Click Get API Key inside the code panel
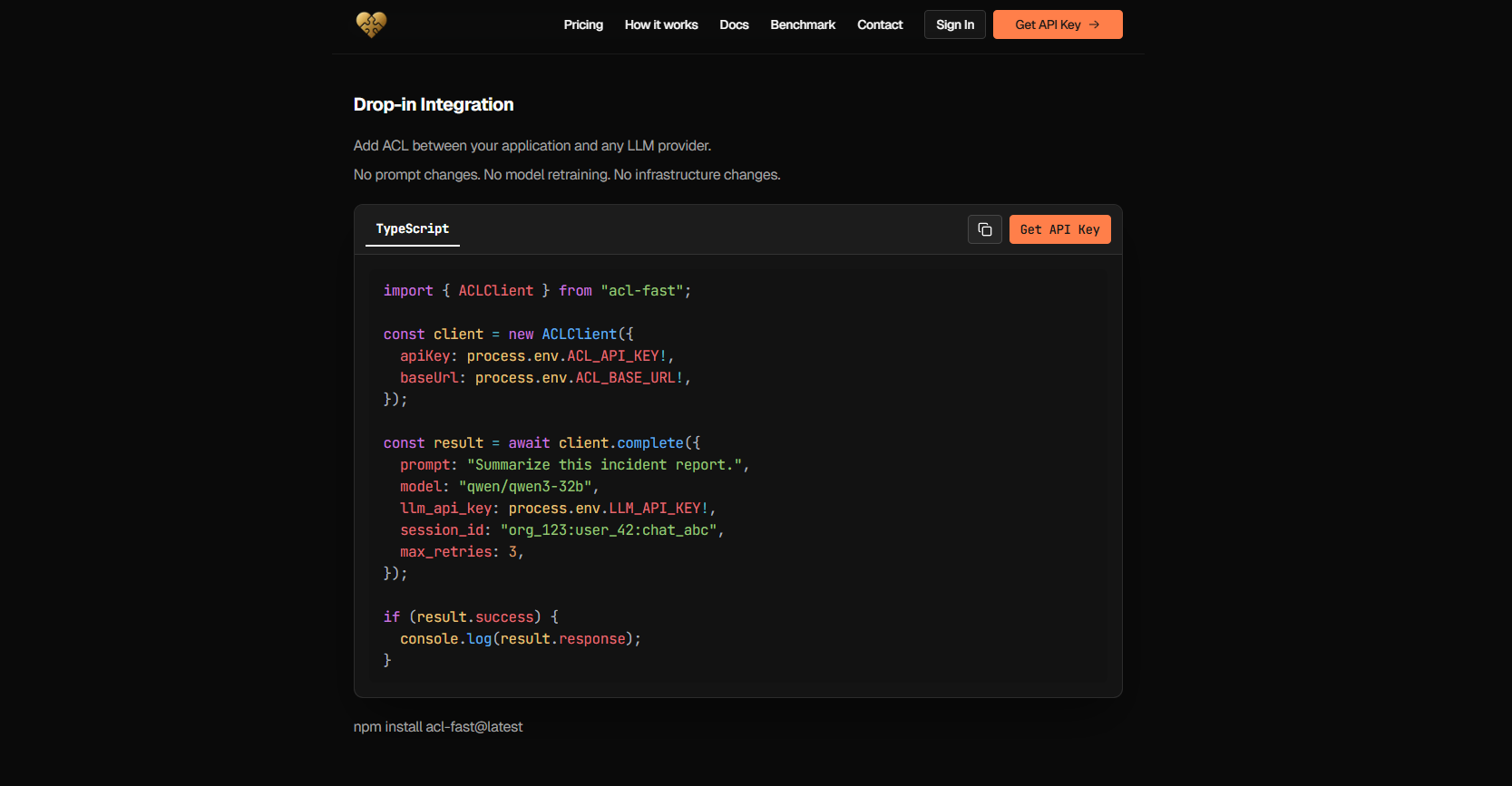The height and width of the screenshot is (786, 1512). 1059,229
